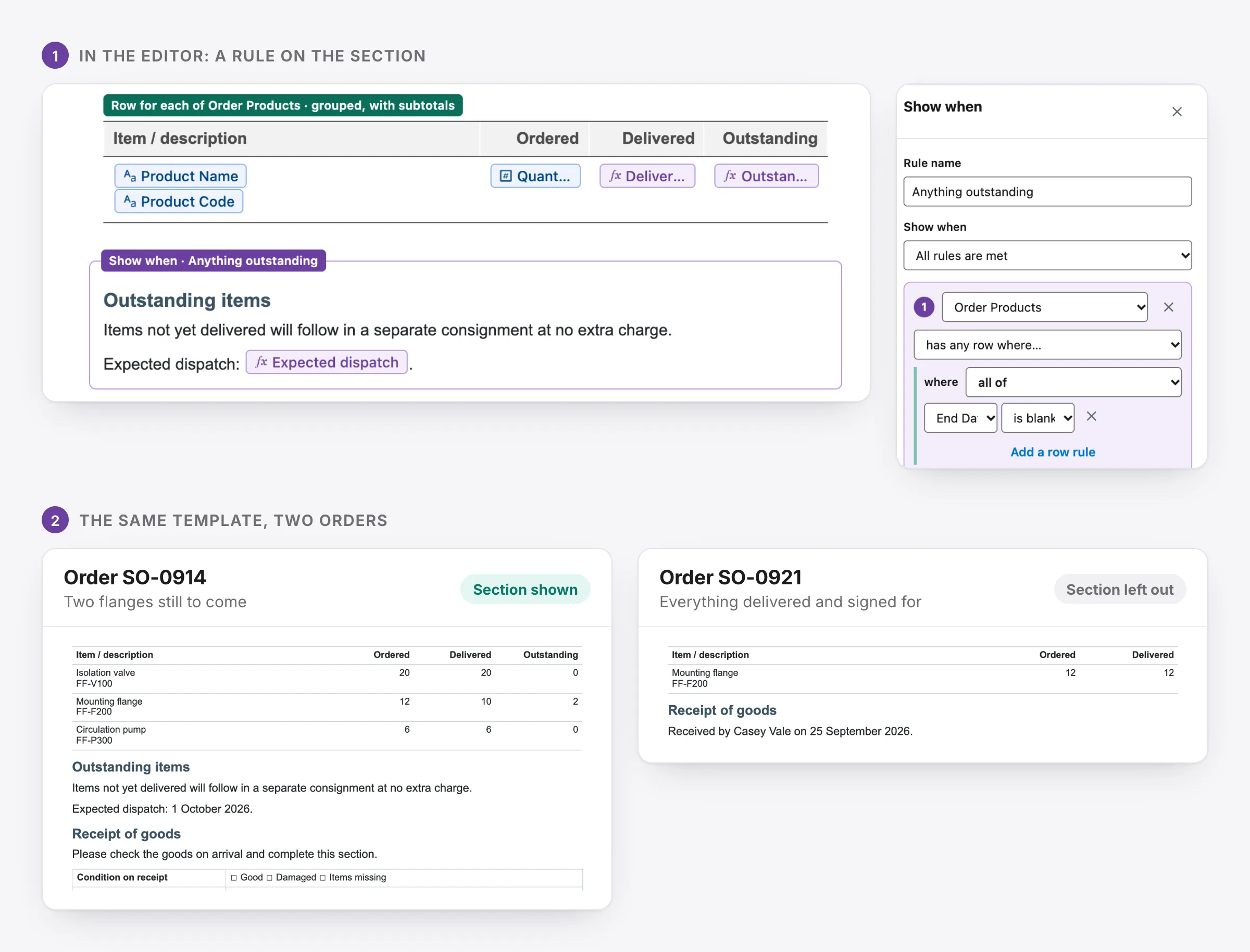
Task: Click the Outstanding items heading in editor
Action: (x=186, y=300)
